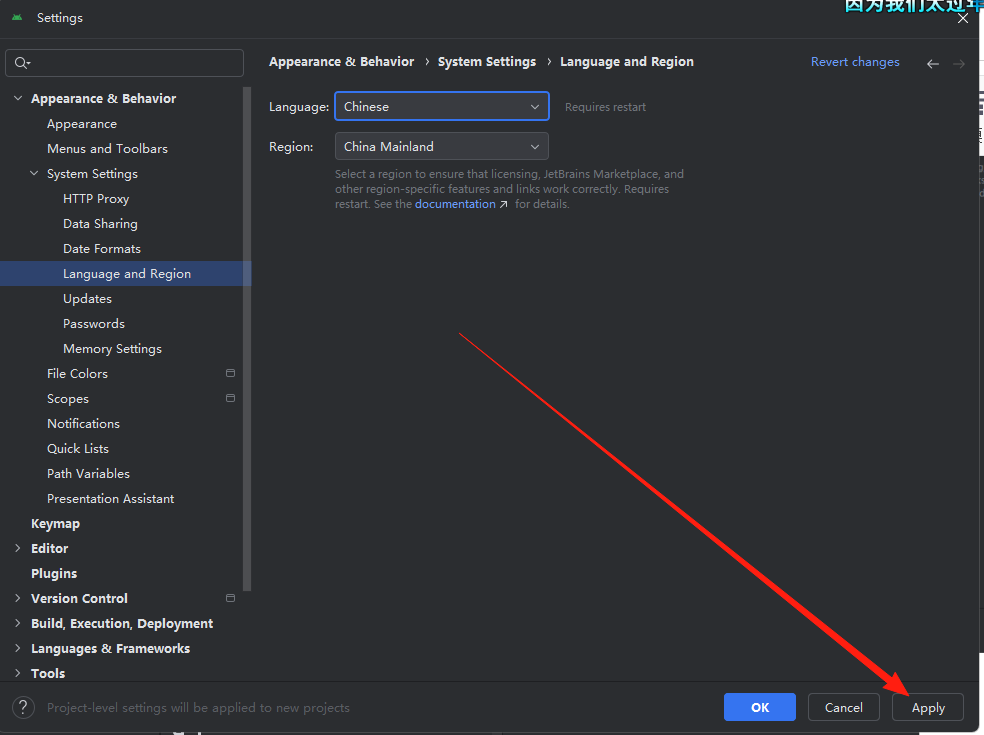The image size is (984, 735).
Task: Open Updates settings page
Action: pyautogui.click(x=87, y=299)
